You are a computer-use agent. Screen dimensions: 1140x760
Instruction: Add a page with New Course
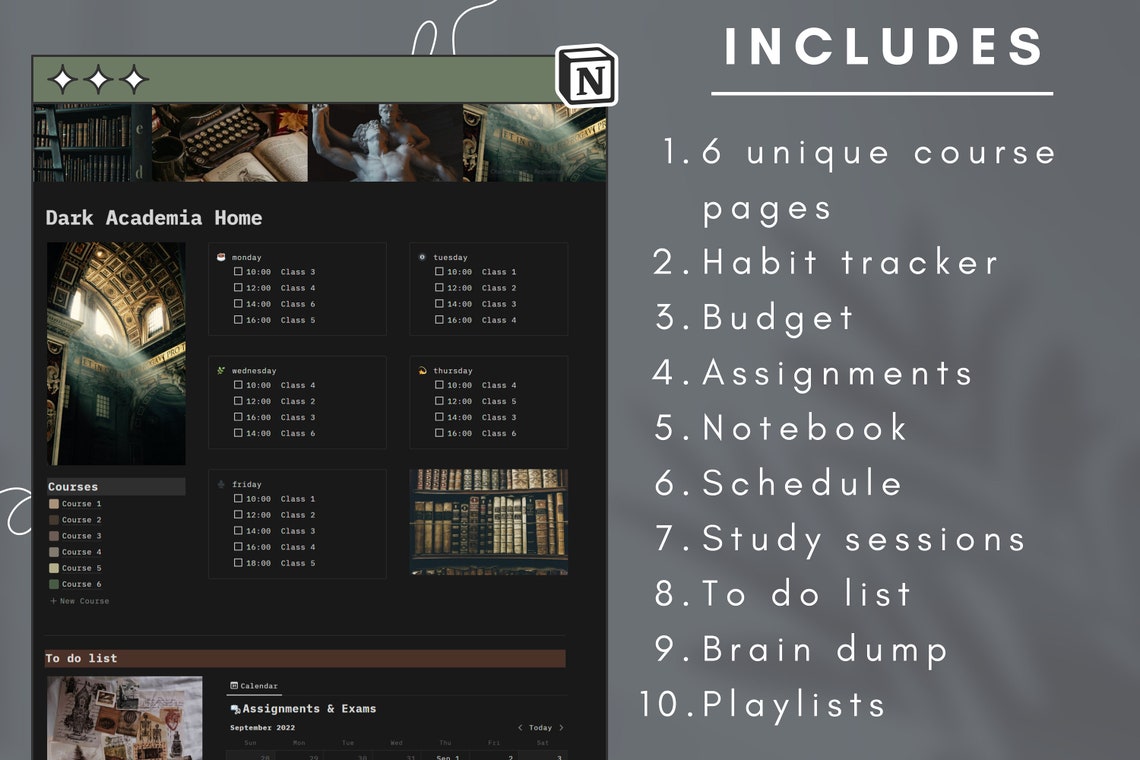[79, 601]
